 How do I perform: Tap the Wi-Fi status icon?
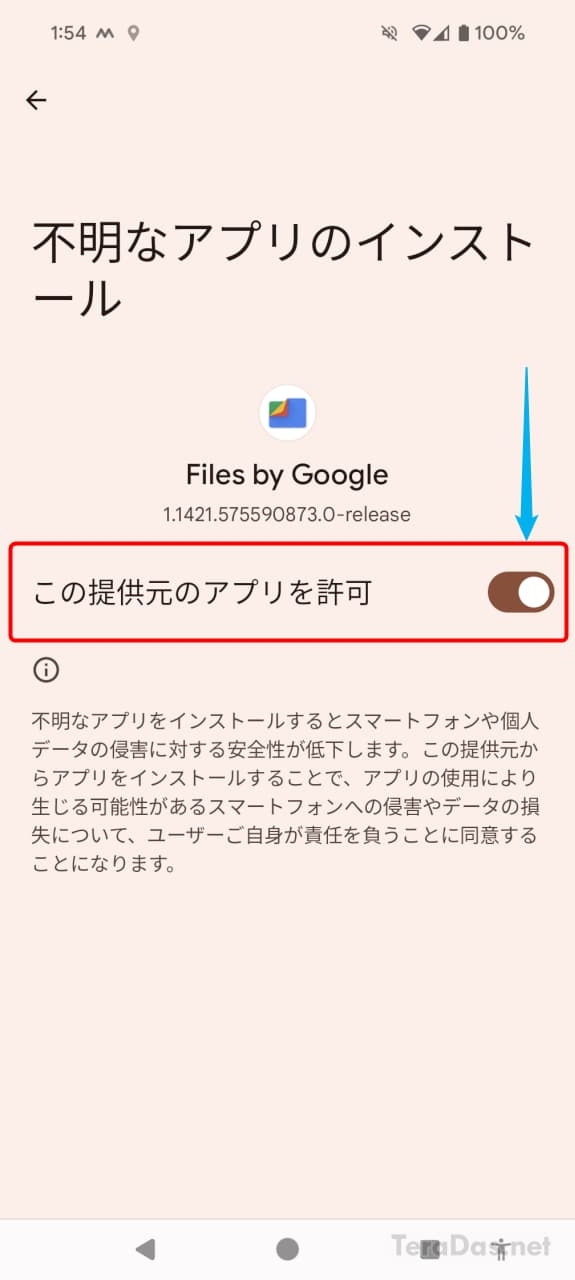[x=421, y=33]
